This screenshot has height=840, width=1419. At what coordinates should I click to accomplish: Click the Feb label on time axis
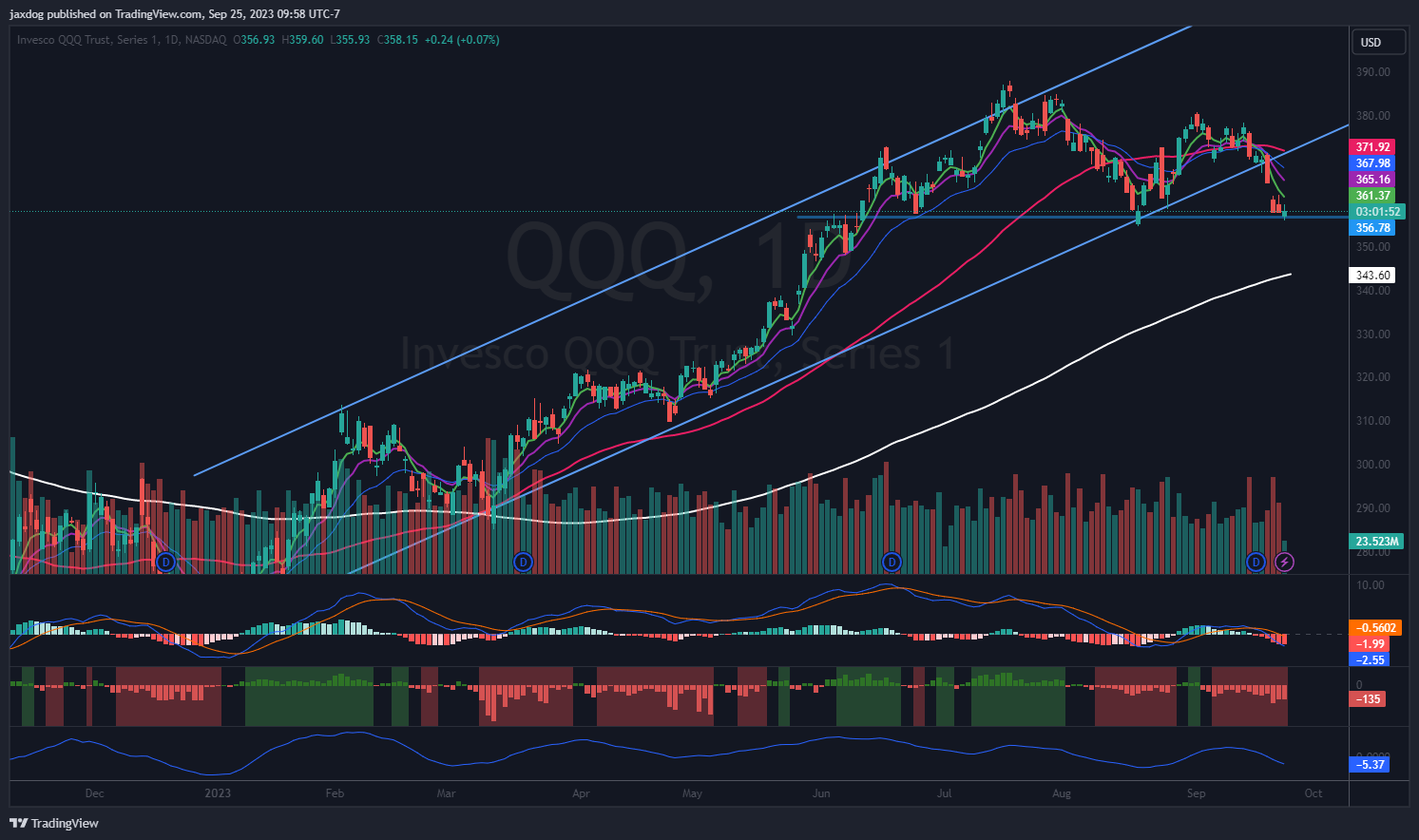tap(335, 793)
